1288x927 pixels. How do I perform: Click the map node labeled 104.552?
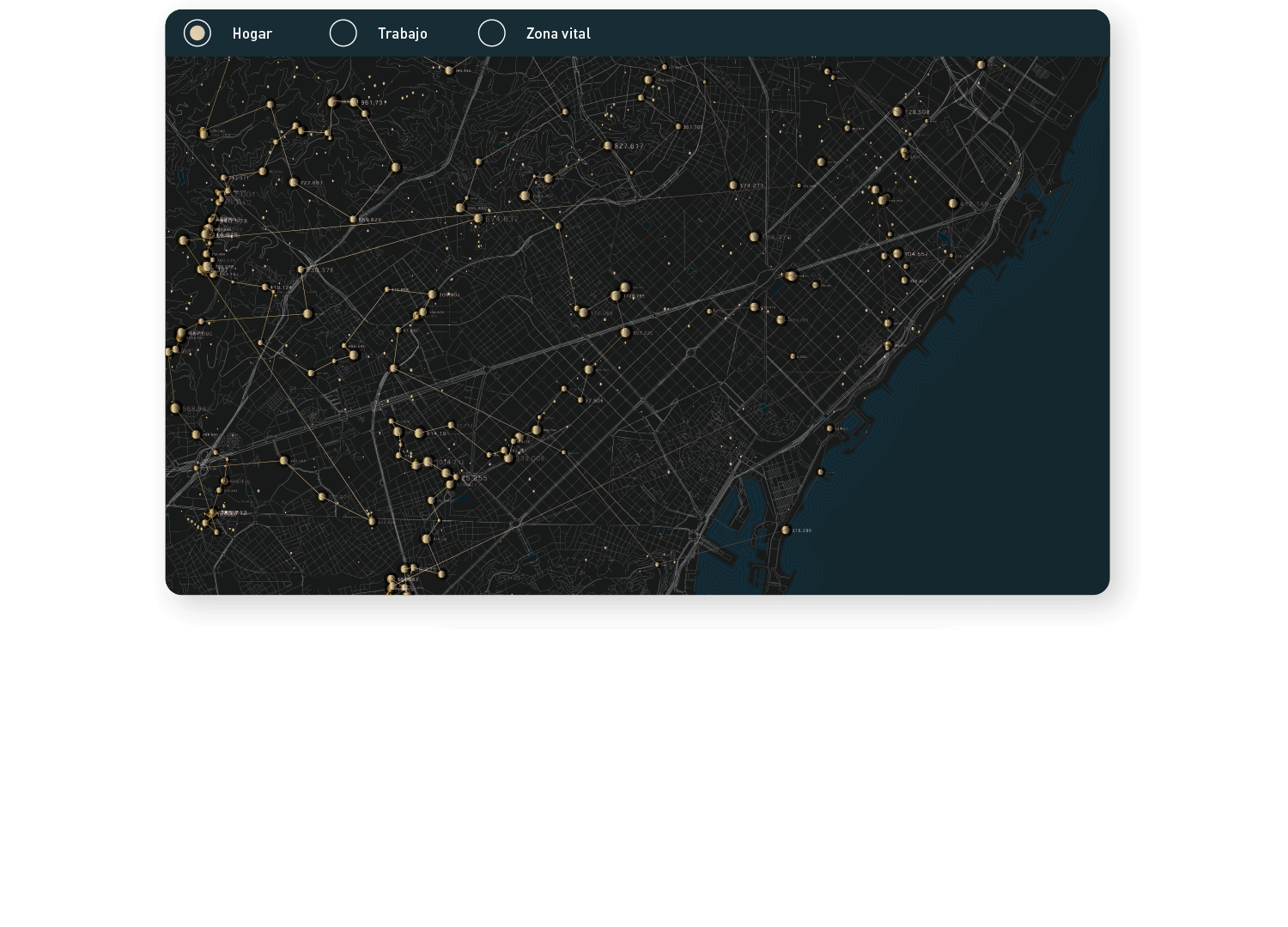tap(897, 254)
